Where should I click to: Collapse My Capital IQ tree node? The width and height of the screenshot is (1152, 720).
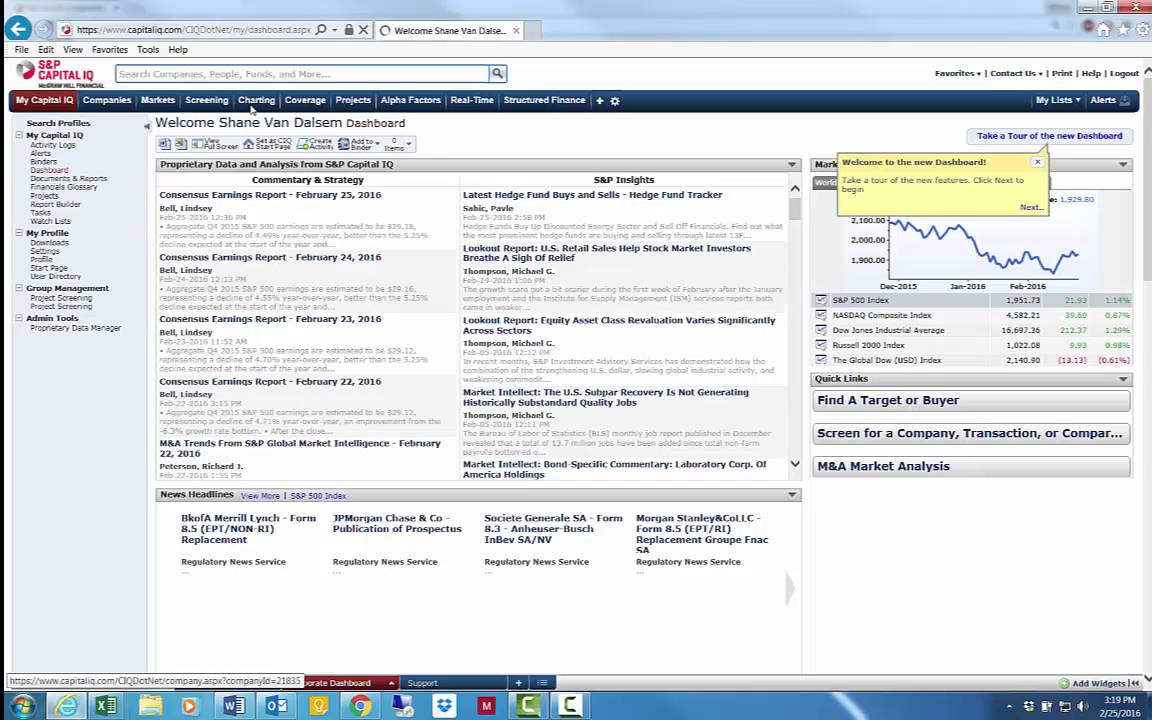point(19,135)
